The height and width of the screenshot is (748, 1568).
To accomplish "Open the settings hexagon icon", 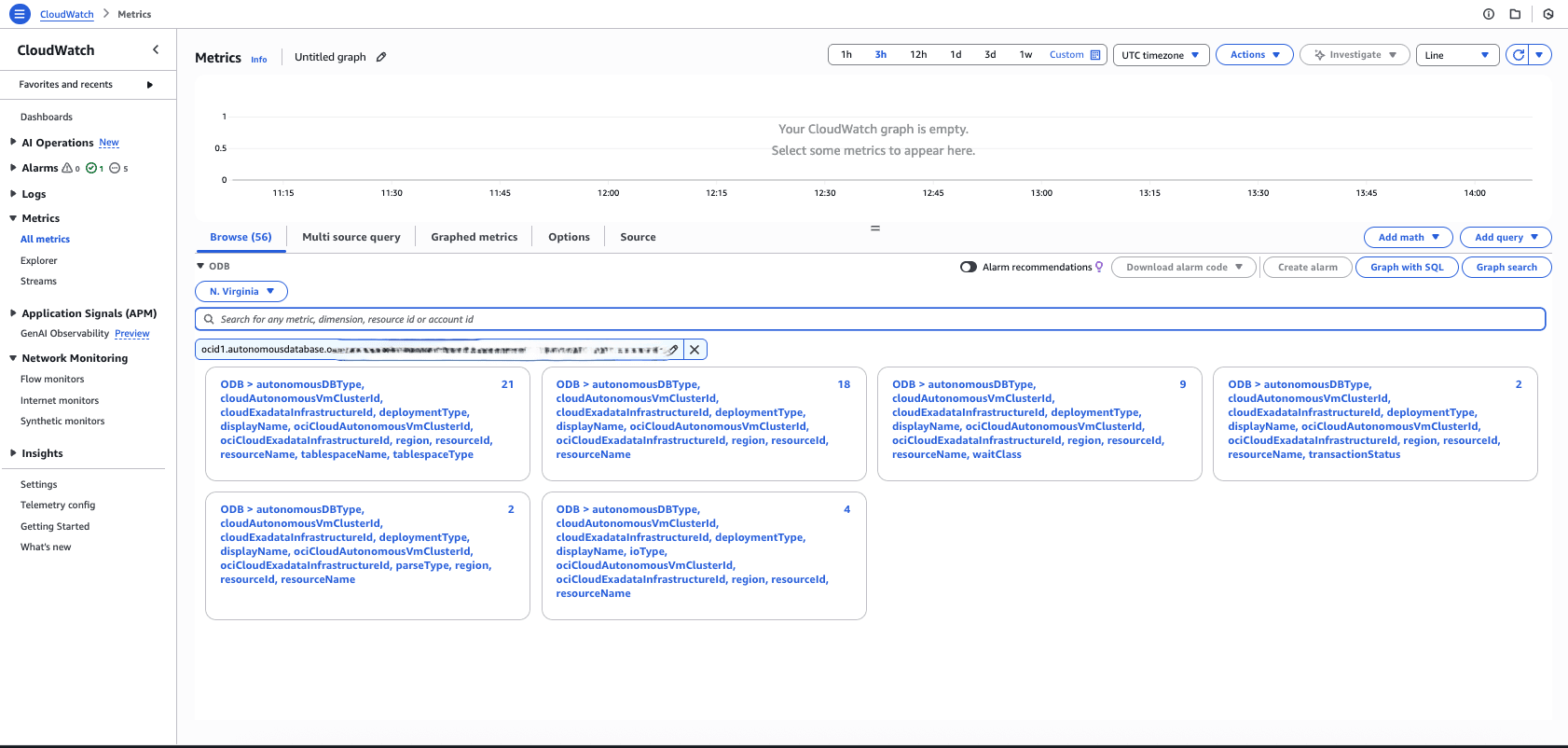I will click(x=1548, y=14).
